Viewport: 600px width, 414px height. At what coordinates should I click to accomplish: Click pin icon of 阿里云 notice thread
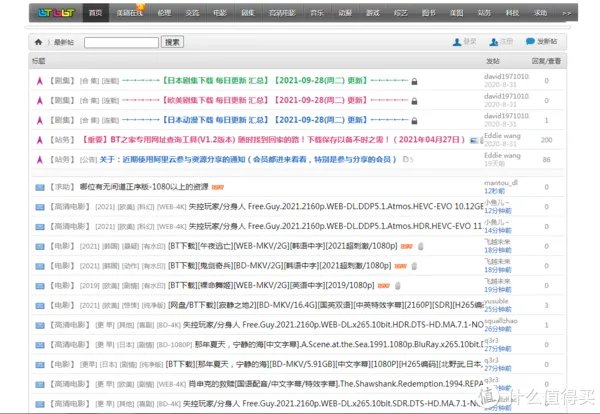click(x=39, y=160)
